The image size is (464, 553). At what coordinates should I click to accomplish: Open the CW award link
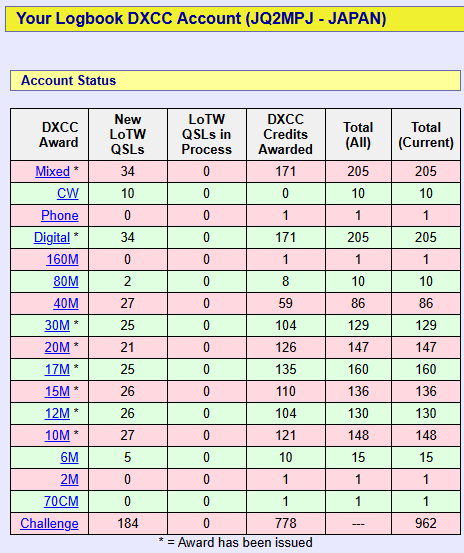[68, 194]
